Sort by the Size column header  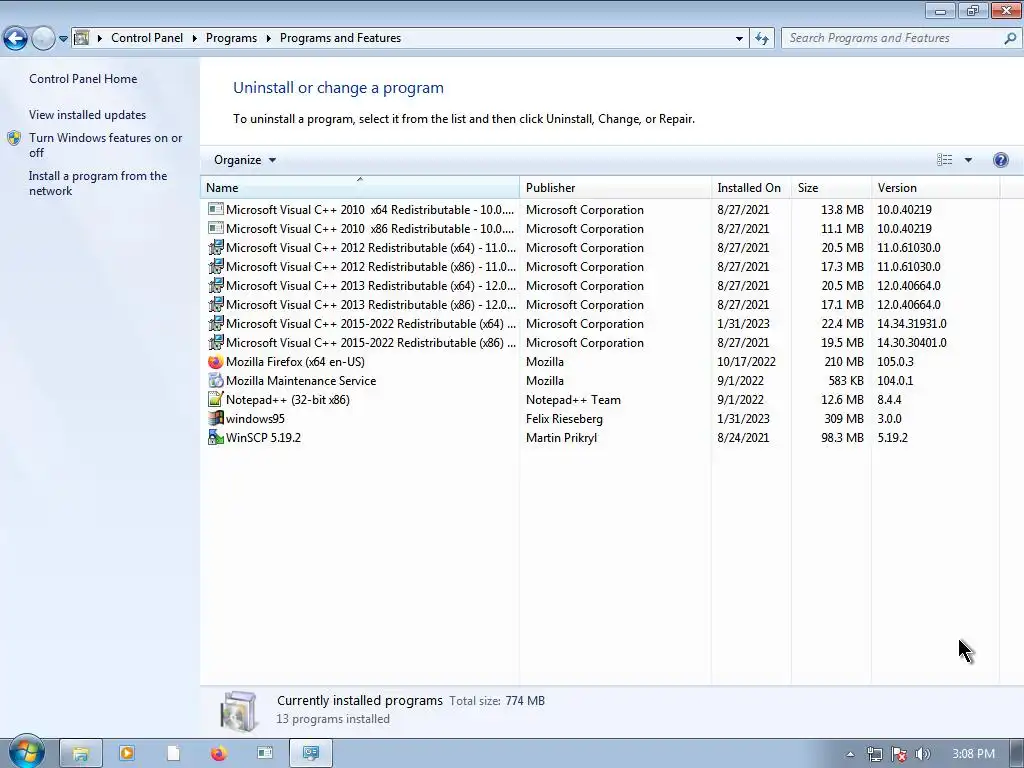pos(831,187)
